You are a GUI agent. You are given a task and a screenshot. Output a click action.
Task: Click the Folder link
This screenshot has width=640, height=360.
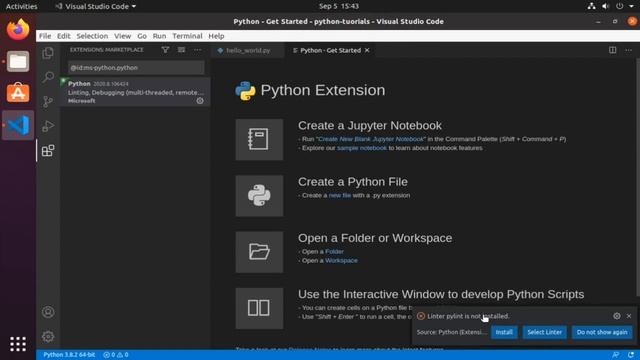click(334, 252)
